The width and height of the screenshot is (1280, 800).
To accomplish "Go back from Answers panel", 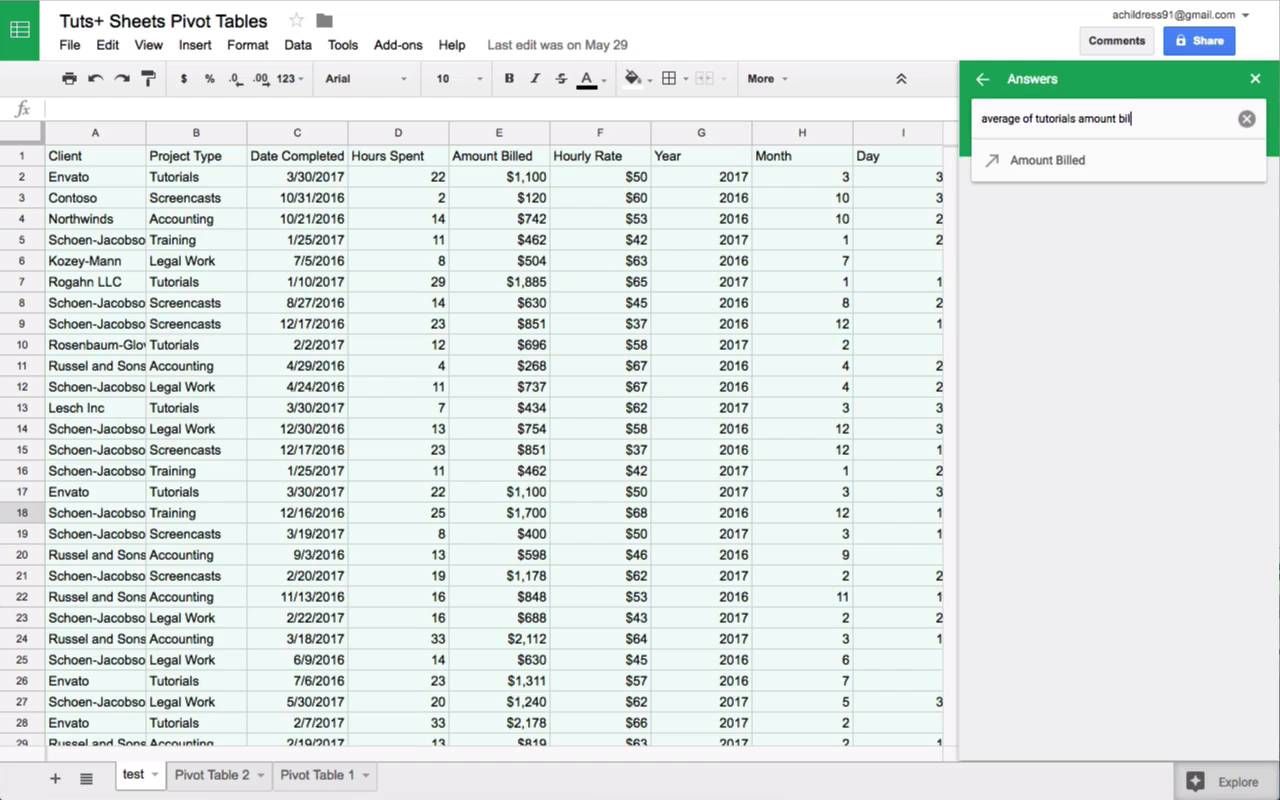I will (983, 79).
